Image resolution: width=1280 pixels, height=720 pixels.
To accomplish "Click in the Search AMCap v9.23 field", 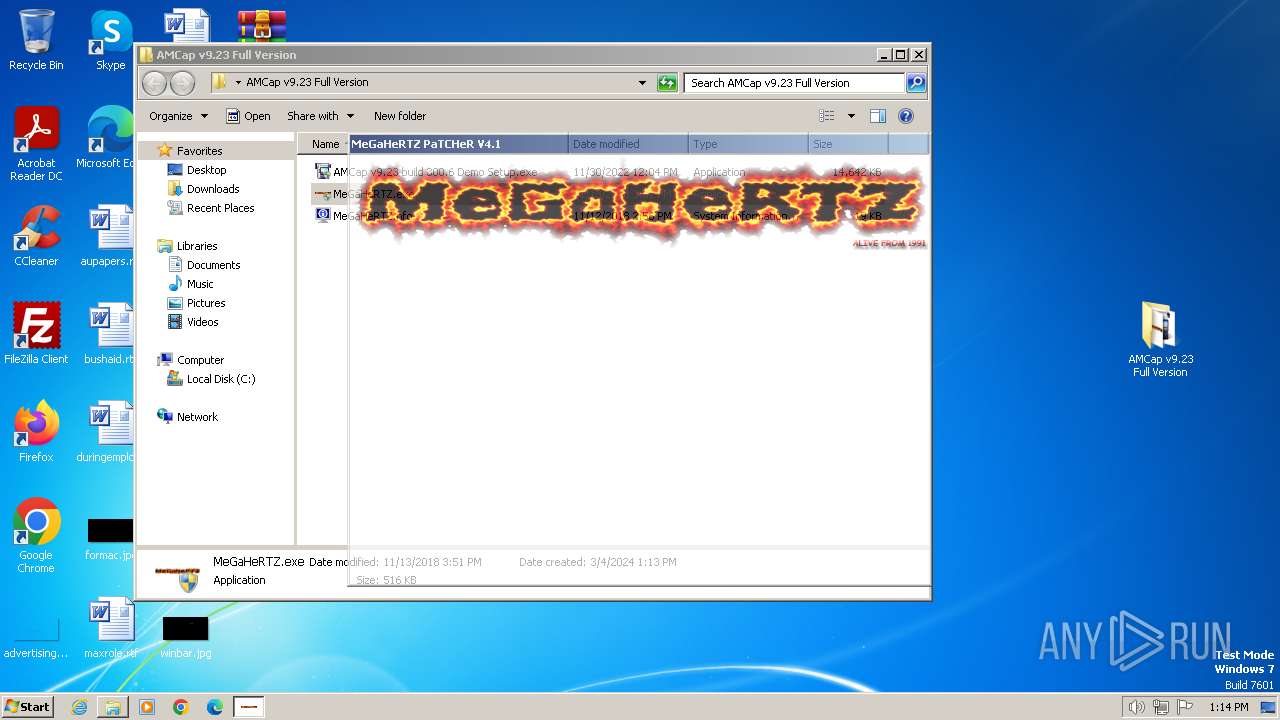I will 795,83.
